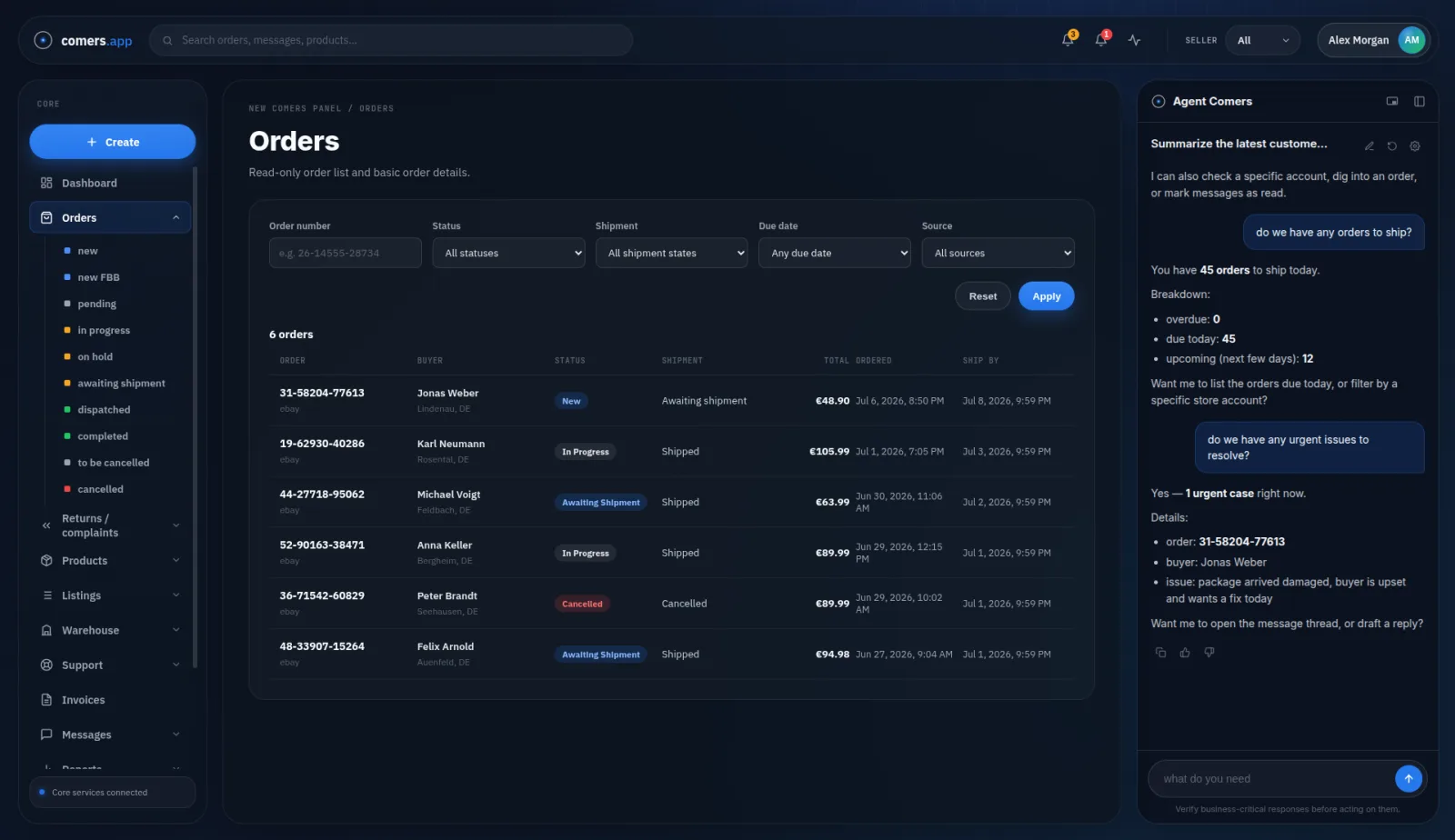The image size is (1455, 840).
Task: Select dispatched orders in sidebar
Action: tap(104, 410)
